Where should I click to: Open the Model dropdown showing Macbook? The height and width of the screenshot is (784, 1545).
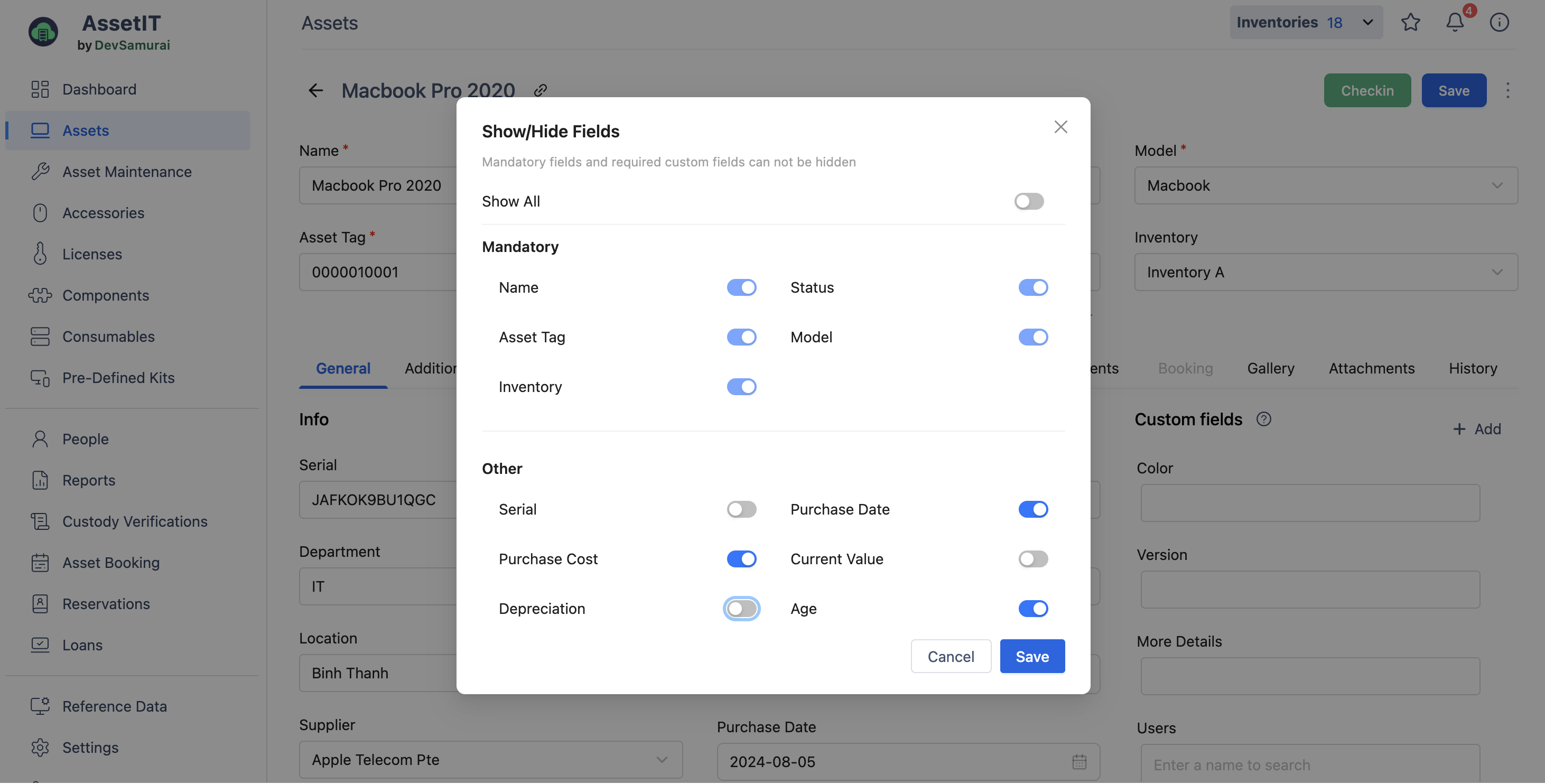tap(1325, 185)
